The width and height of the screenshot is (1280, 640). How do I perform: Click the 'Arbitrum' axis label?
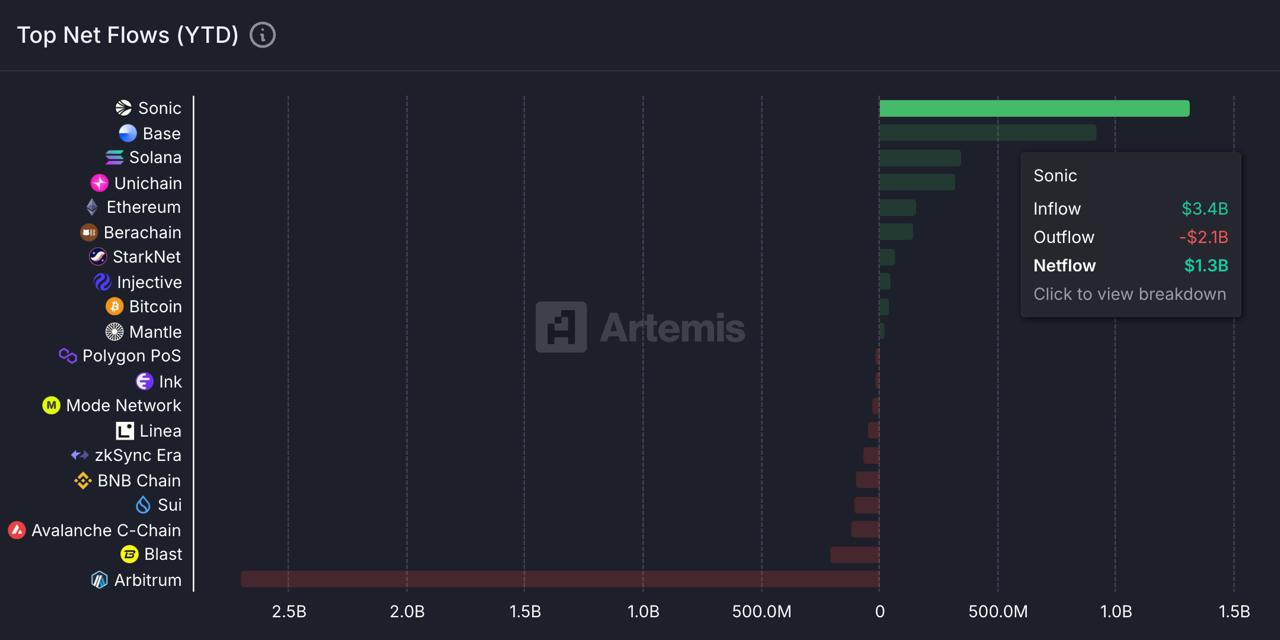tap(148, 580)
